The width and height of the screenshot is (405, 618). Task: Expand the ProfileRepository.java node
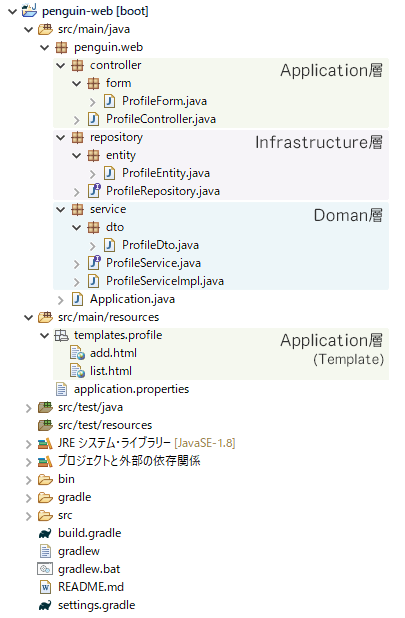[x=76, y=192]
